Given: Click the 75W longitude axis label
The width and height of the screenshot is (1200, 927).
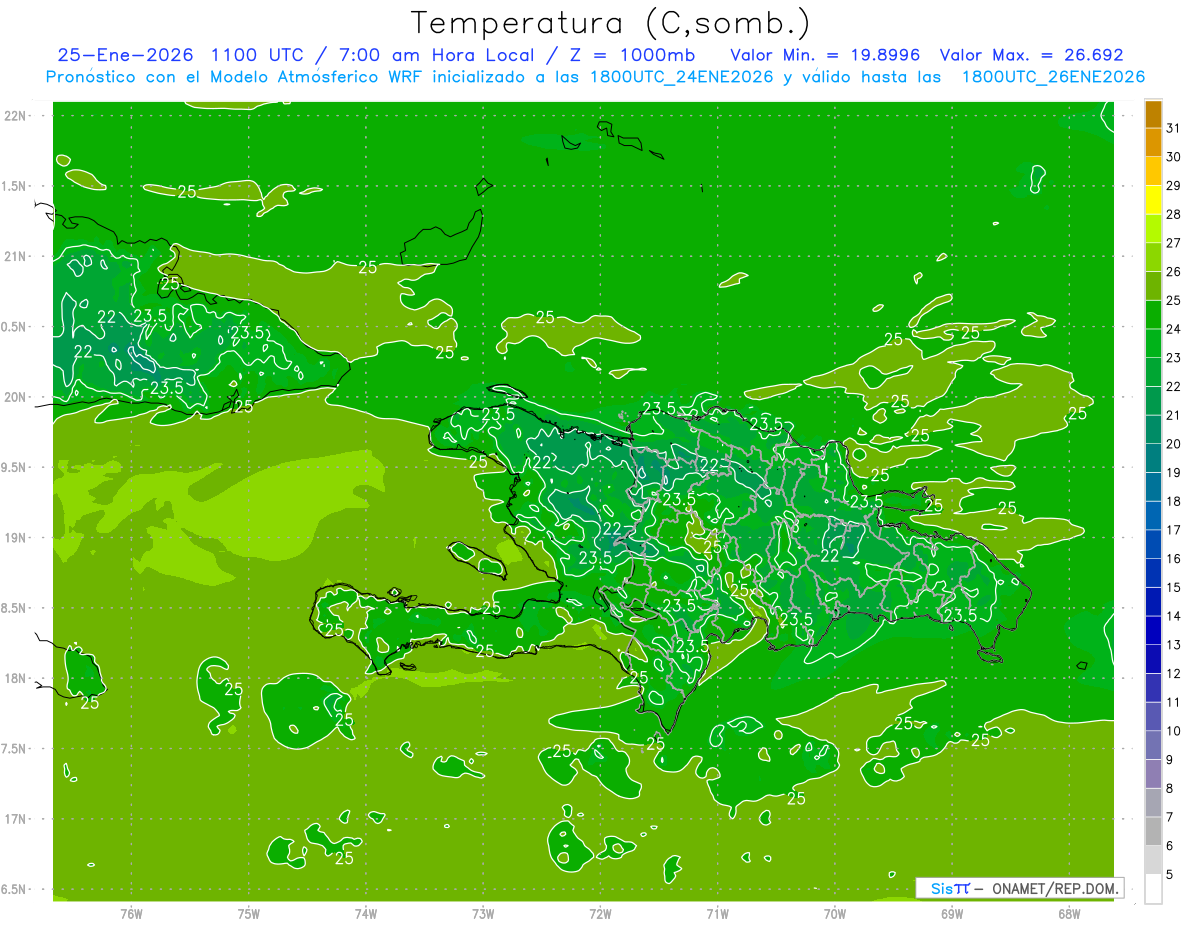Looking at the screenshot, I should click(x=249, y=913).
